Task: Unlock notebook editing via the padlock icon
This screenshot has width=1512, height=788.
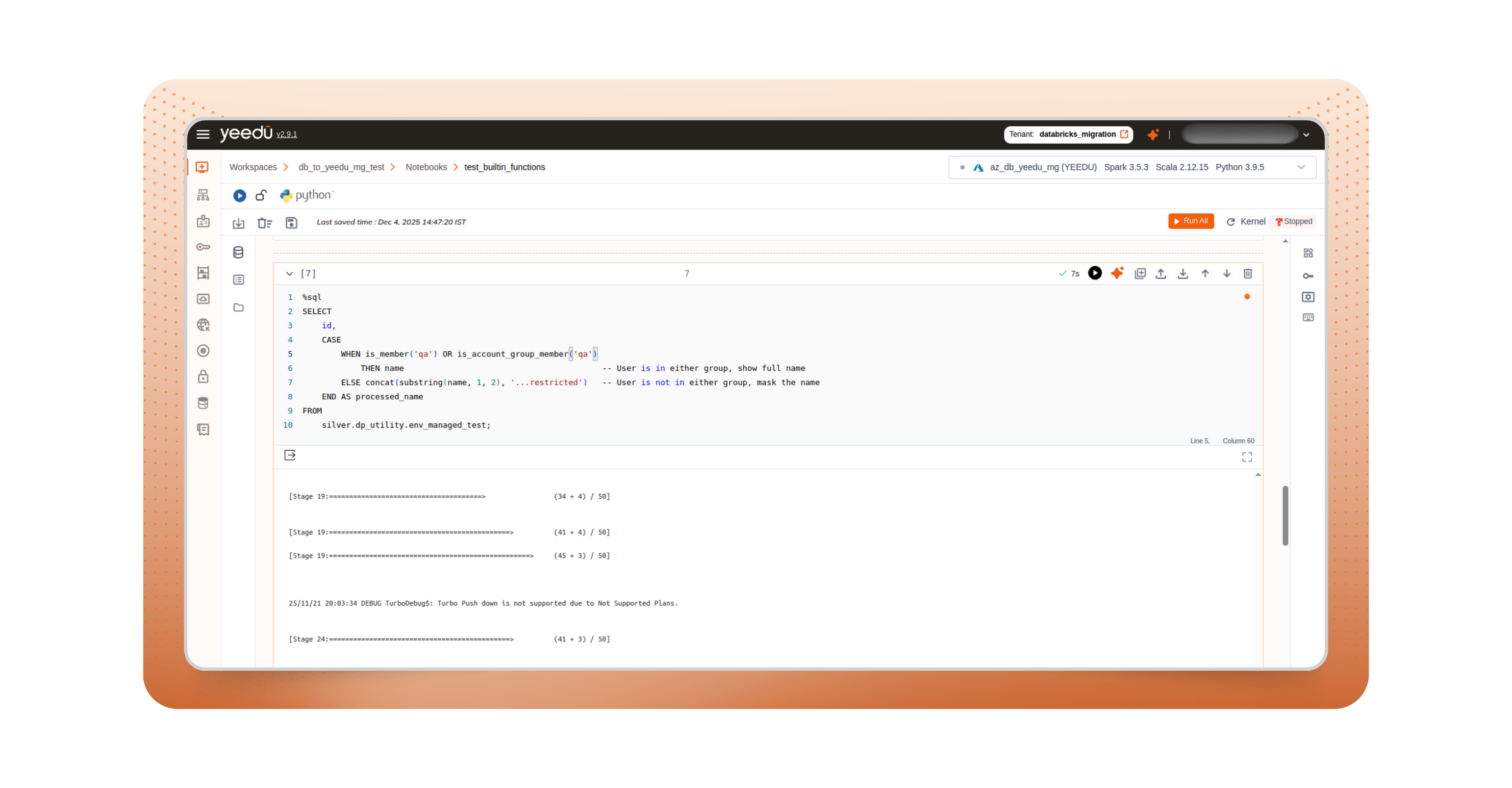Action: (261, 195)
